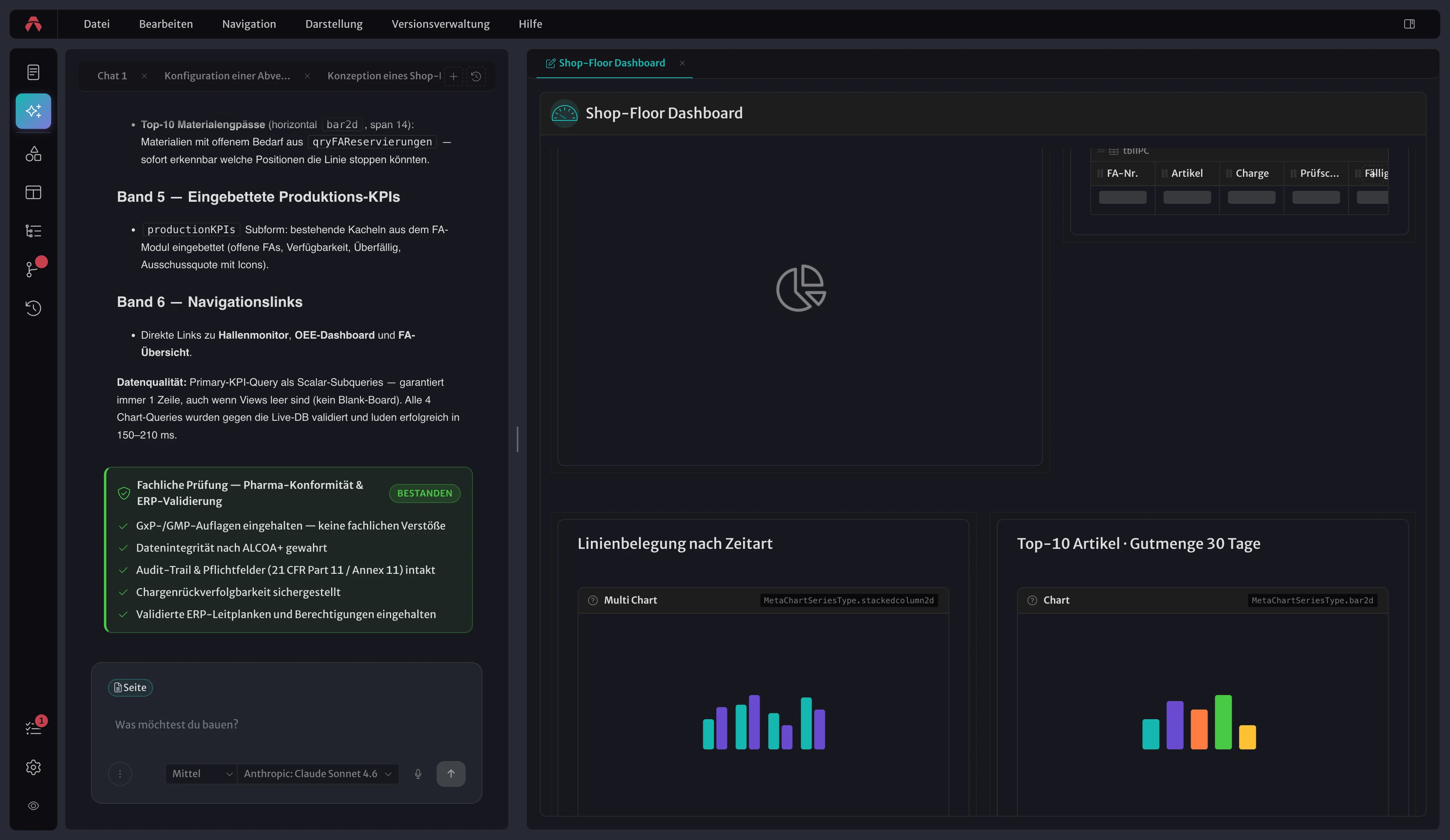Viewport: 1450px width, 840px height.
Task: Click the pie chart placeholder icon
Action: [x=800, y=288]
